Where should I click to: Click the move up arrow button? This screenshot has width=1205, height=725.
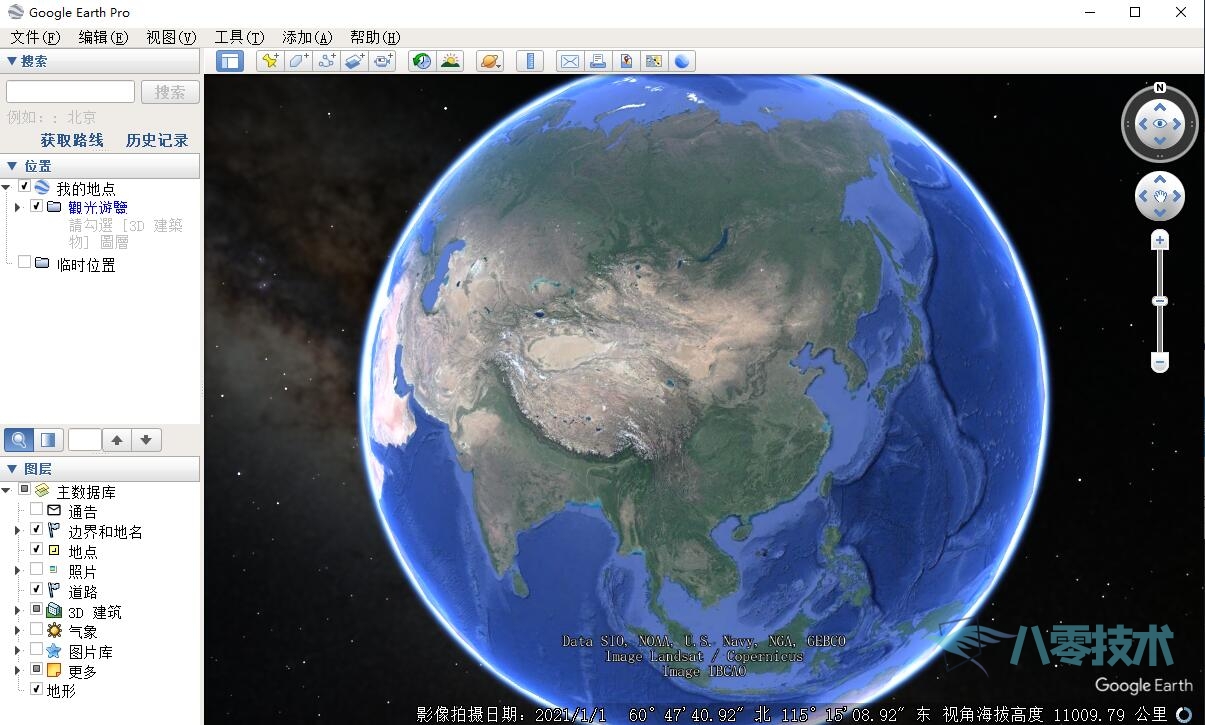(x=117, y=439)
